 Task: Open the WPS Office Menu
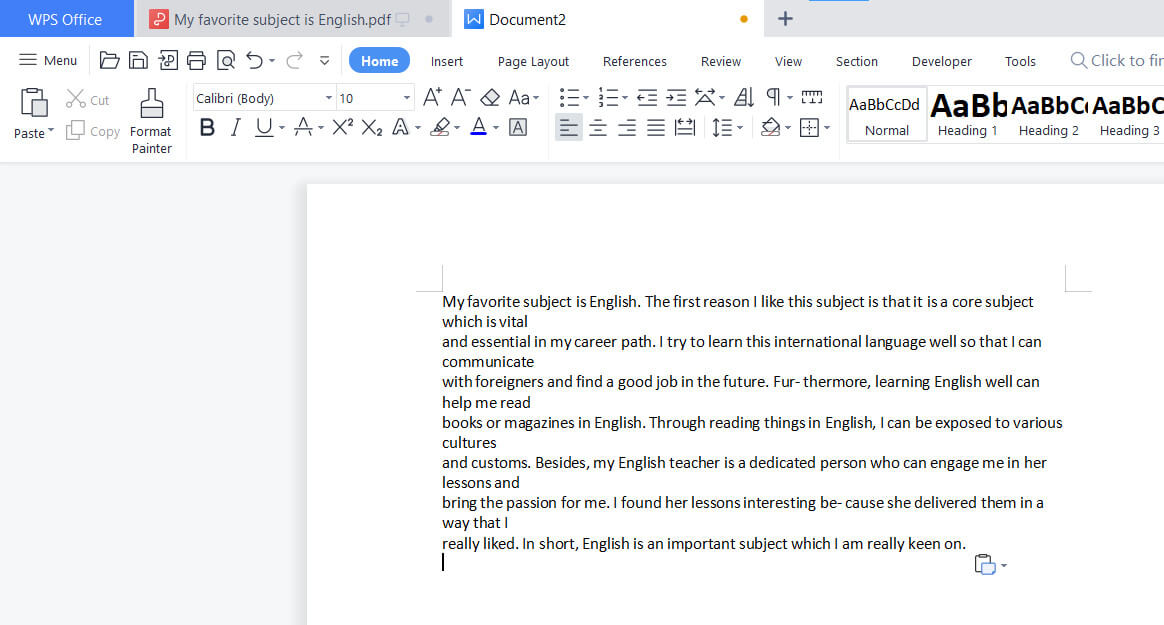47,60
